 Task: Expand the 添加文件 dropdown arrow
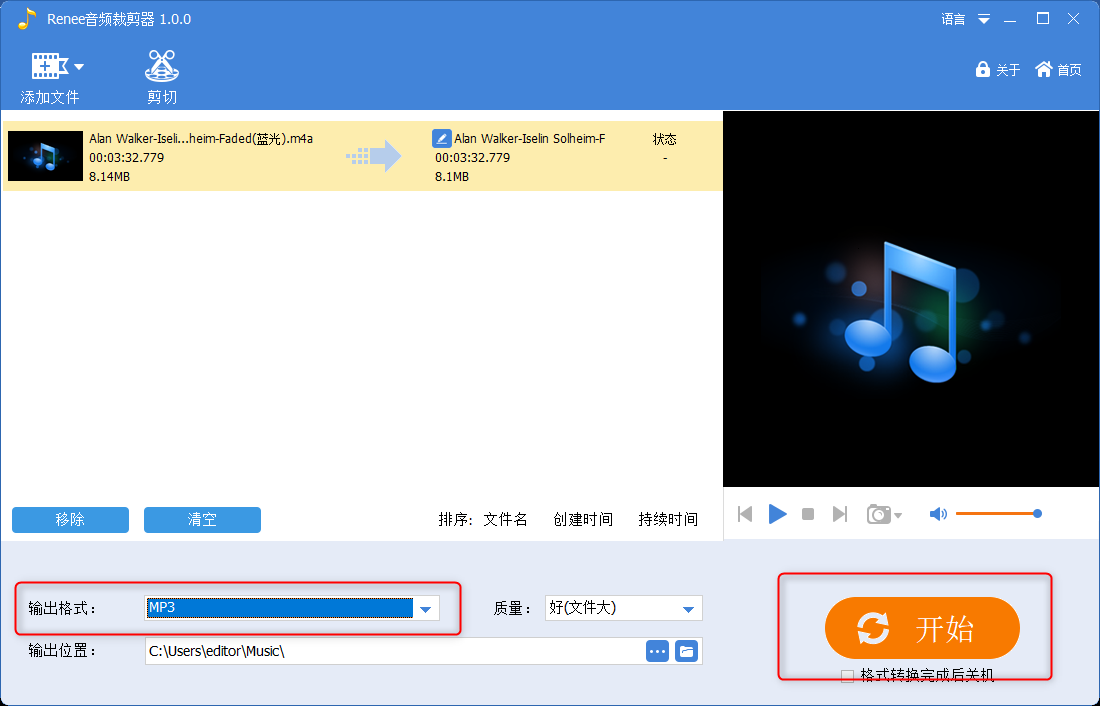click(x=79, y=67)
